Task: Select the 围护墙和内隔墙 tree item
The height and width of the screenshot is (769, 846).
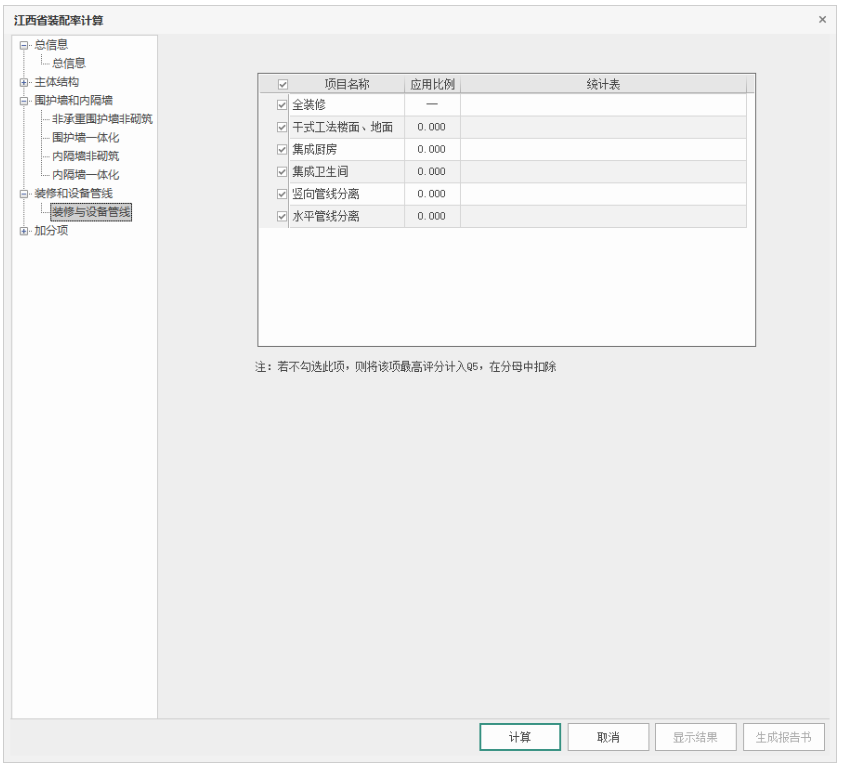Action: (x=73, y=100)
